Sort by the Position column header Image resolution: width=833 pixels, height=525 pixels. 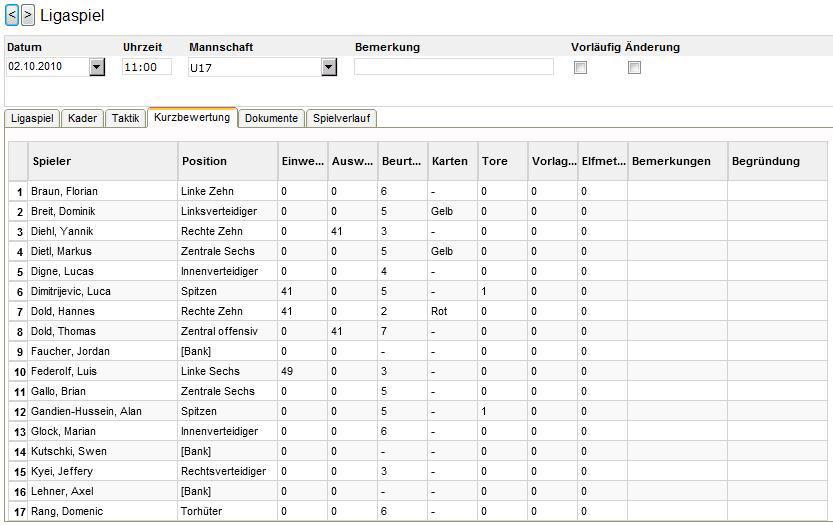(227, 161)
